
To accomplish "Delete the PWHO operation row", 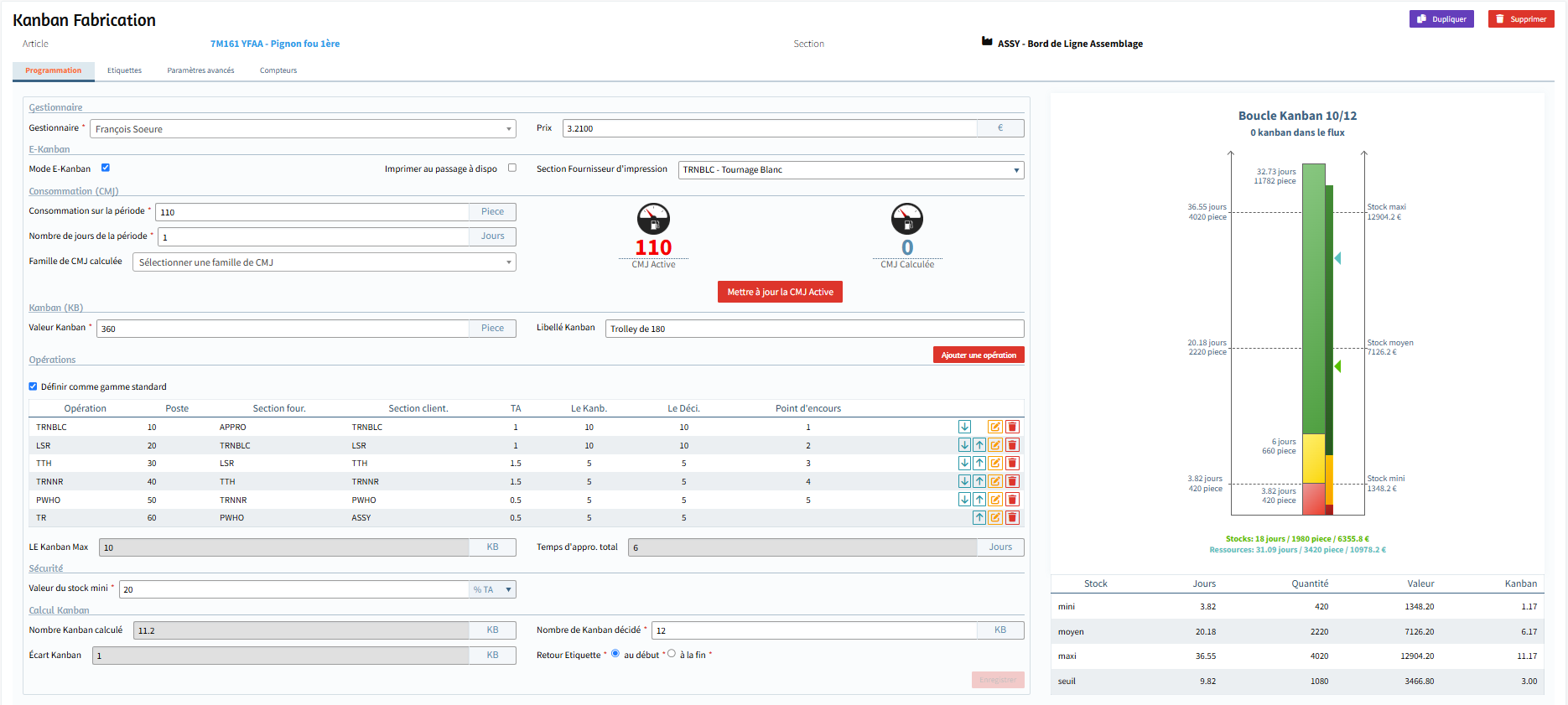I will [1012, 500].
